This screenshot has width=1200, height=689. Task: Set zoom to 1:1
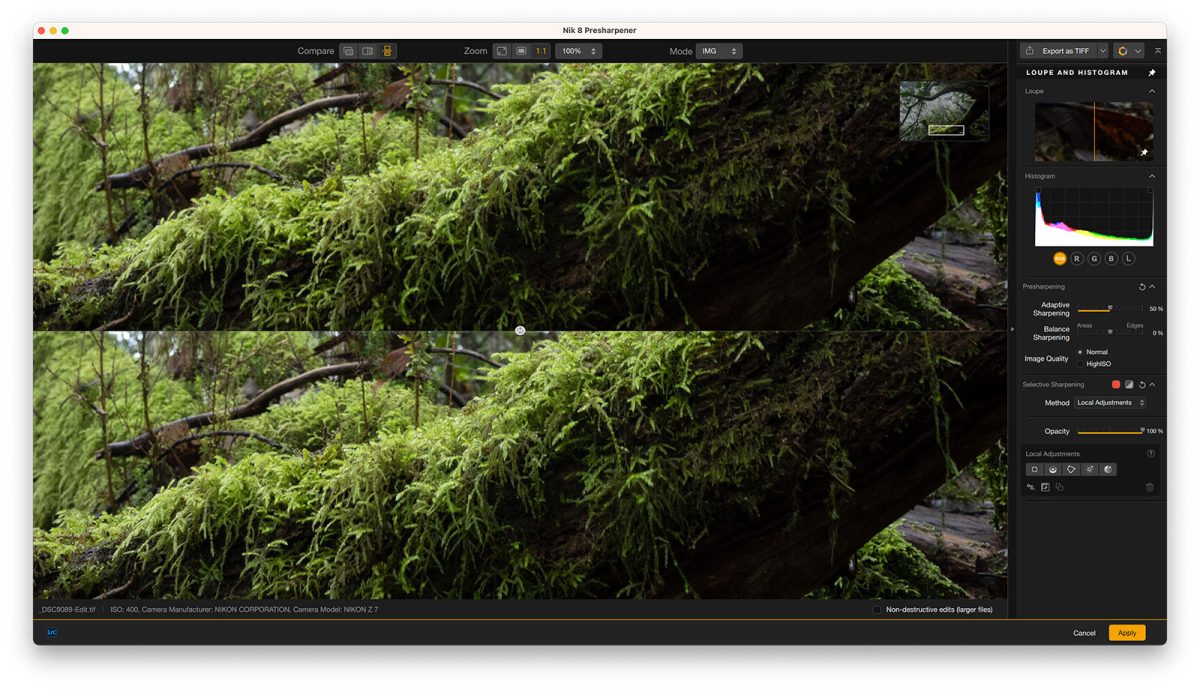coord(541,51)
